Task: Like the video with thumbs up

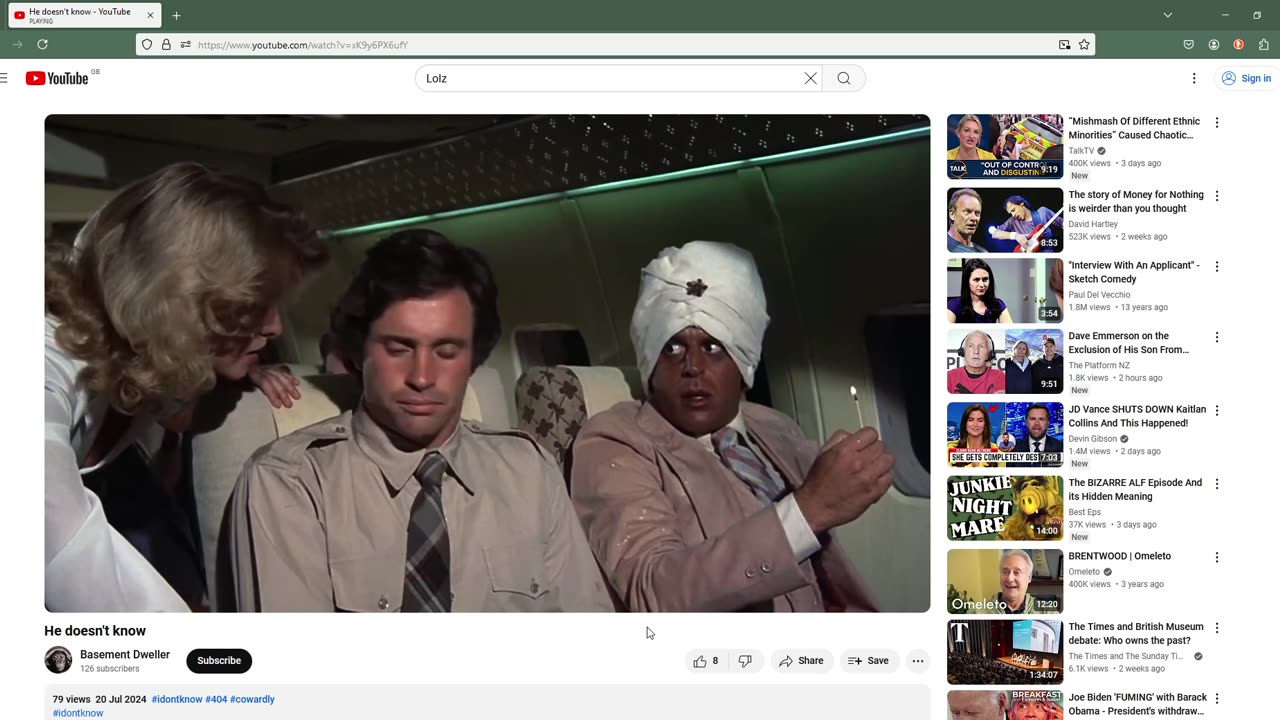Action: pyautogui.click(x=706, y=661)
